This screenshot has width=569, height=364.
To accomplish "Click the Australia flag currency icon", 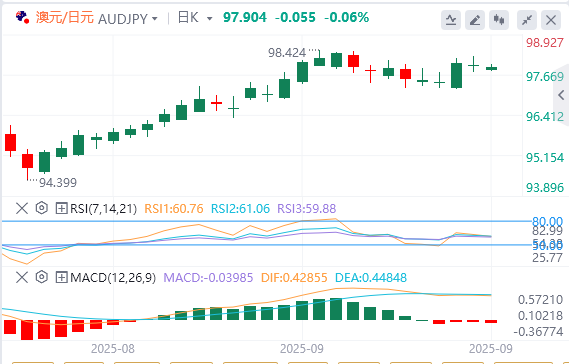I will click(x=22, y=17).
